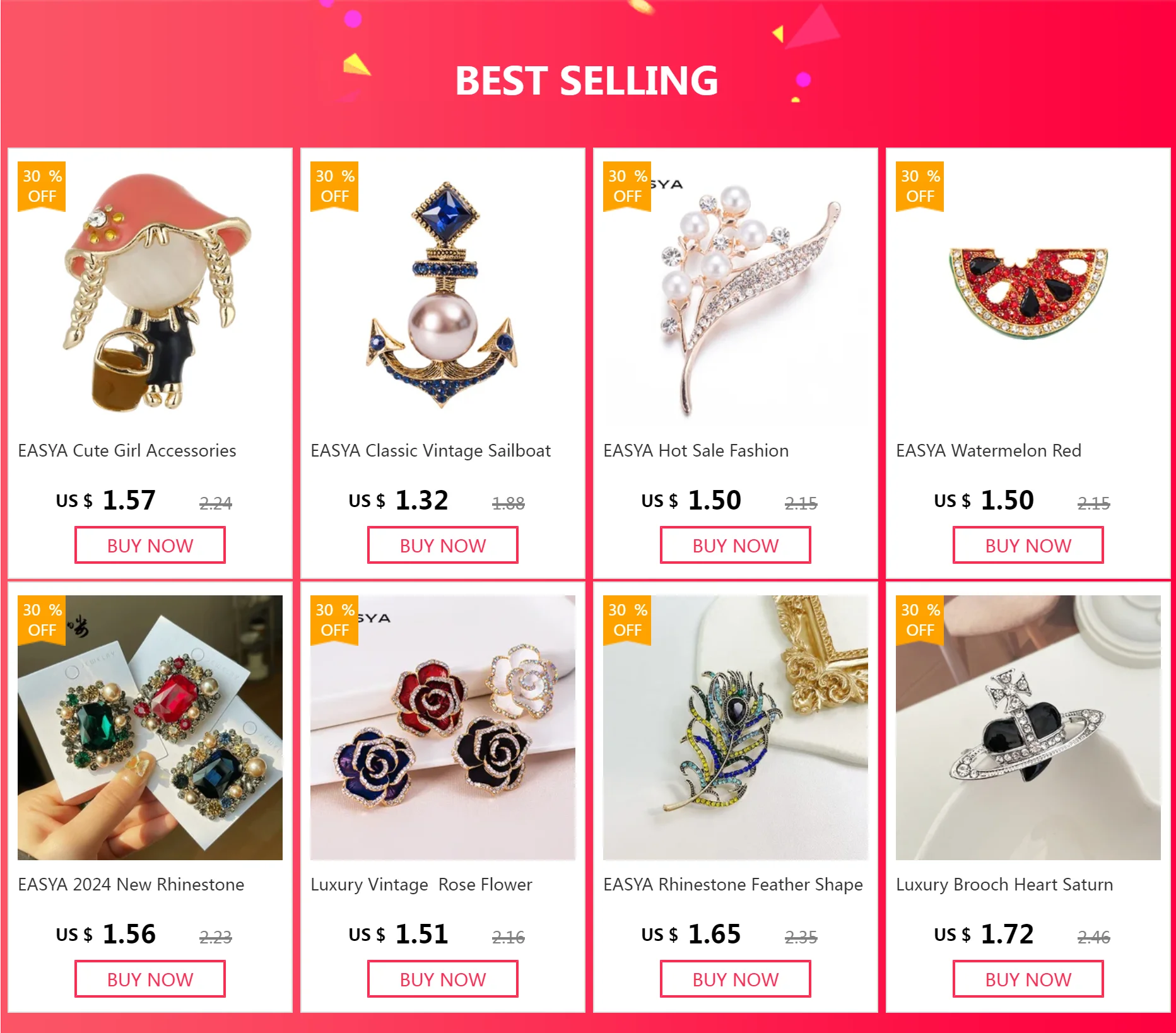The height and width of the screenshot is (1033, 1176).
Task: Buy the Watermelon Red brooch now
Action: [x=1028, y=546]
